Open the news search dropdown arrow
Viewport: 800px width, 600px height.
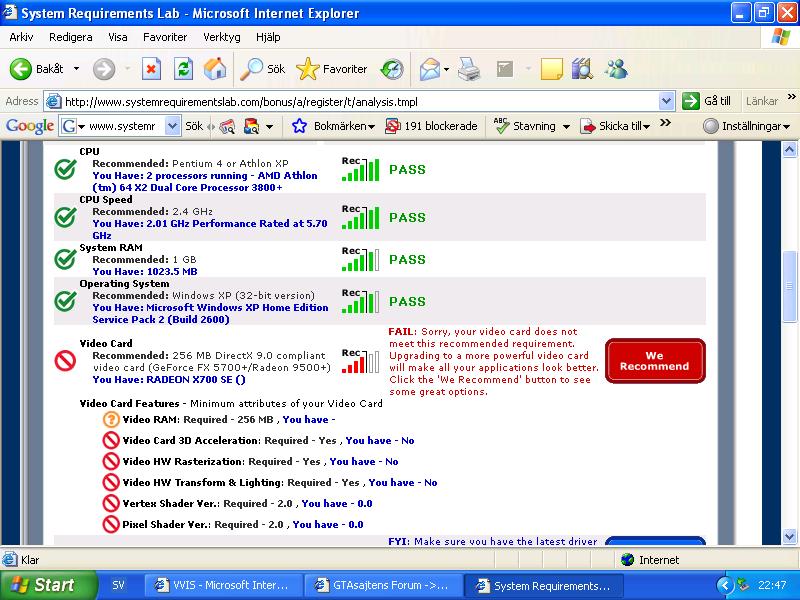pos(269,126)
